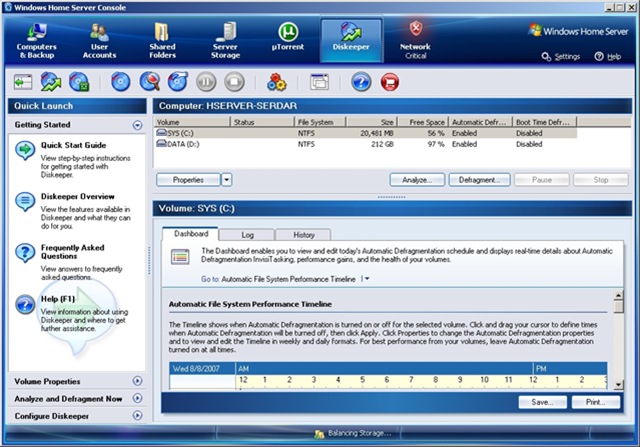Viewport: 640px width, 447px height.
Task: Click the disk with green chip toolbar icon
Action: (79, 82)
